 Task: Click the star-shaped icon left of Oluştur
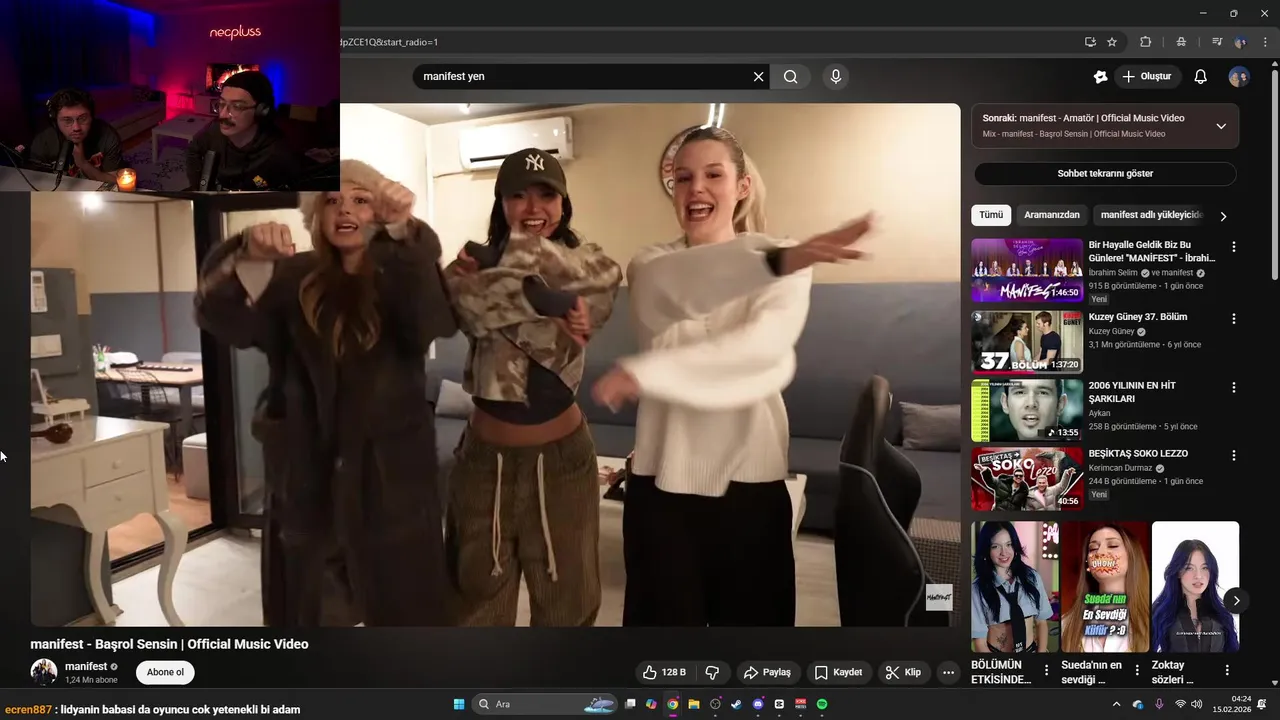point(1101,77)
